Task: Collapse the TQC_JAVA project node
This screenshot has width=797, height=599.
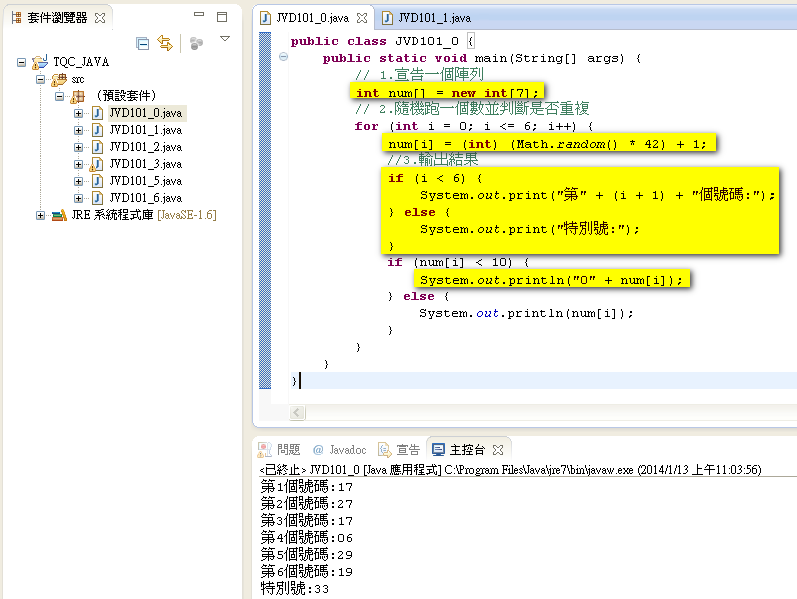Action: [x=21, y=63]
